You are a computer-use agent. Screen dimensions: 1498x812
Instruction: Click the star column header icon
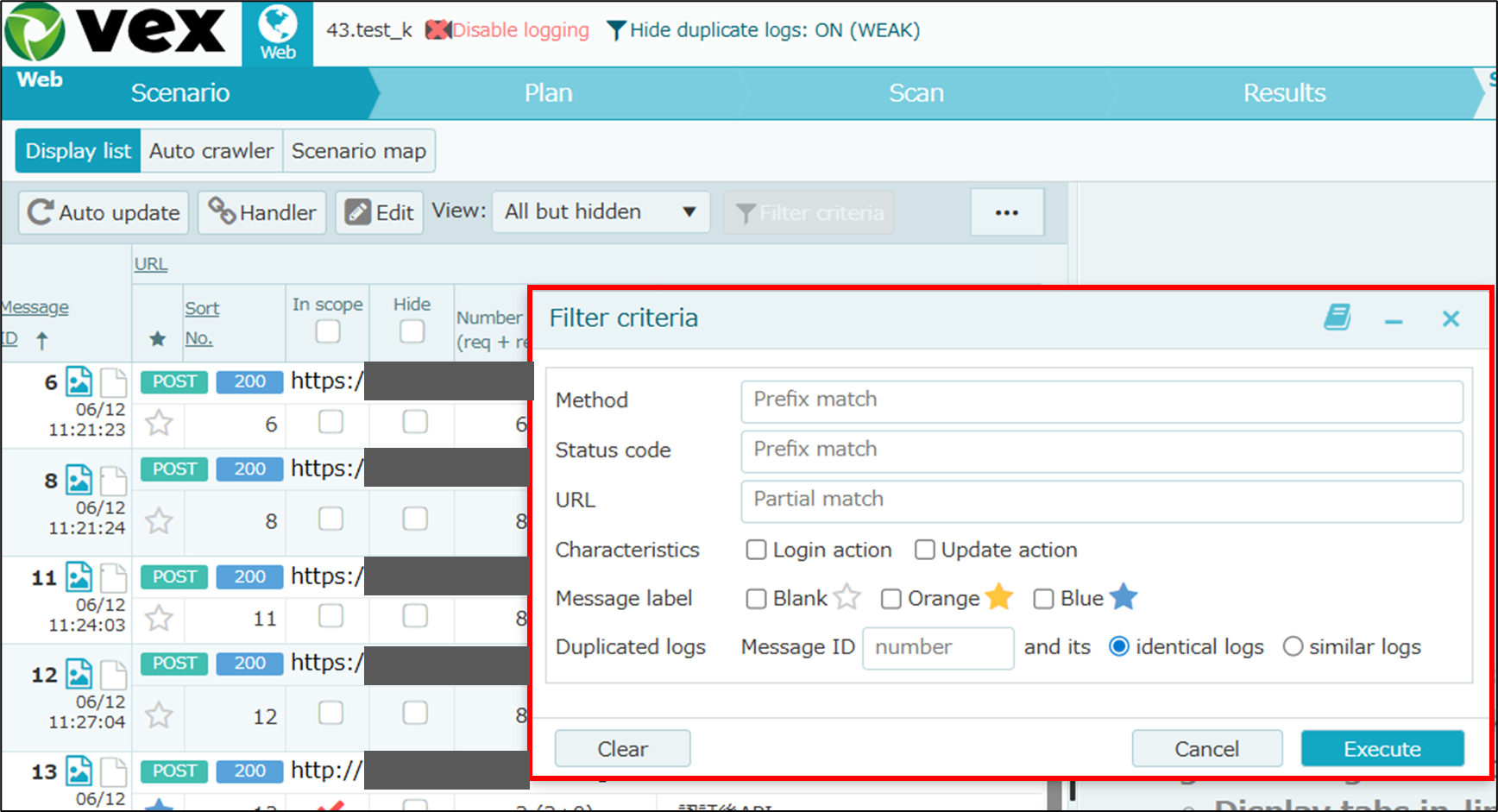pyautogui.click(x=157, y=338)
